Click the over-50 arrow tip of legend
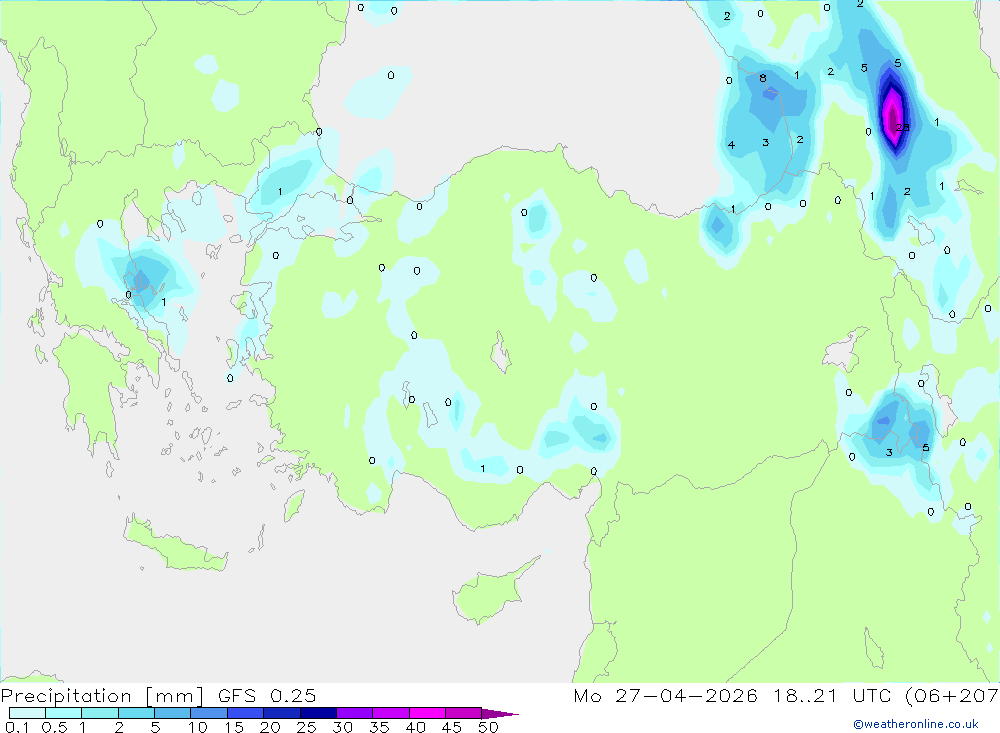The image size is (1000, 733). point(501,714)
